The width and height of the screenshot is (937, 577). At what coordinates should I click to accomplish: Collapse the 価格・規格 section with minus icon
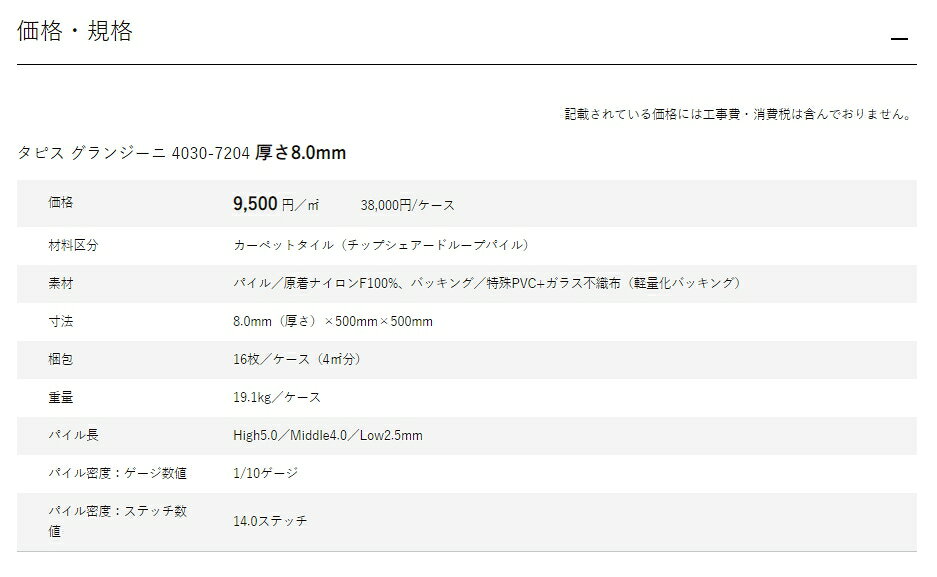coord(899,39)
